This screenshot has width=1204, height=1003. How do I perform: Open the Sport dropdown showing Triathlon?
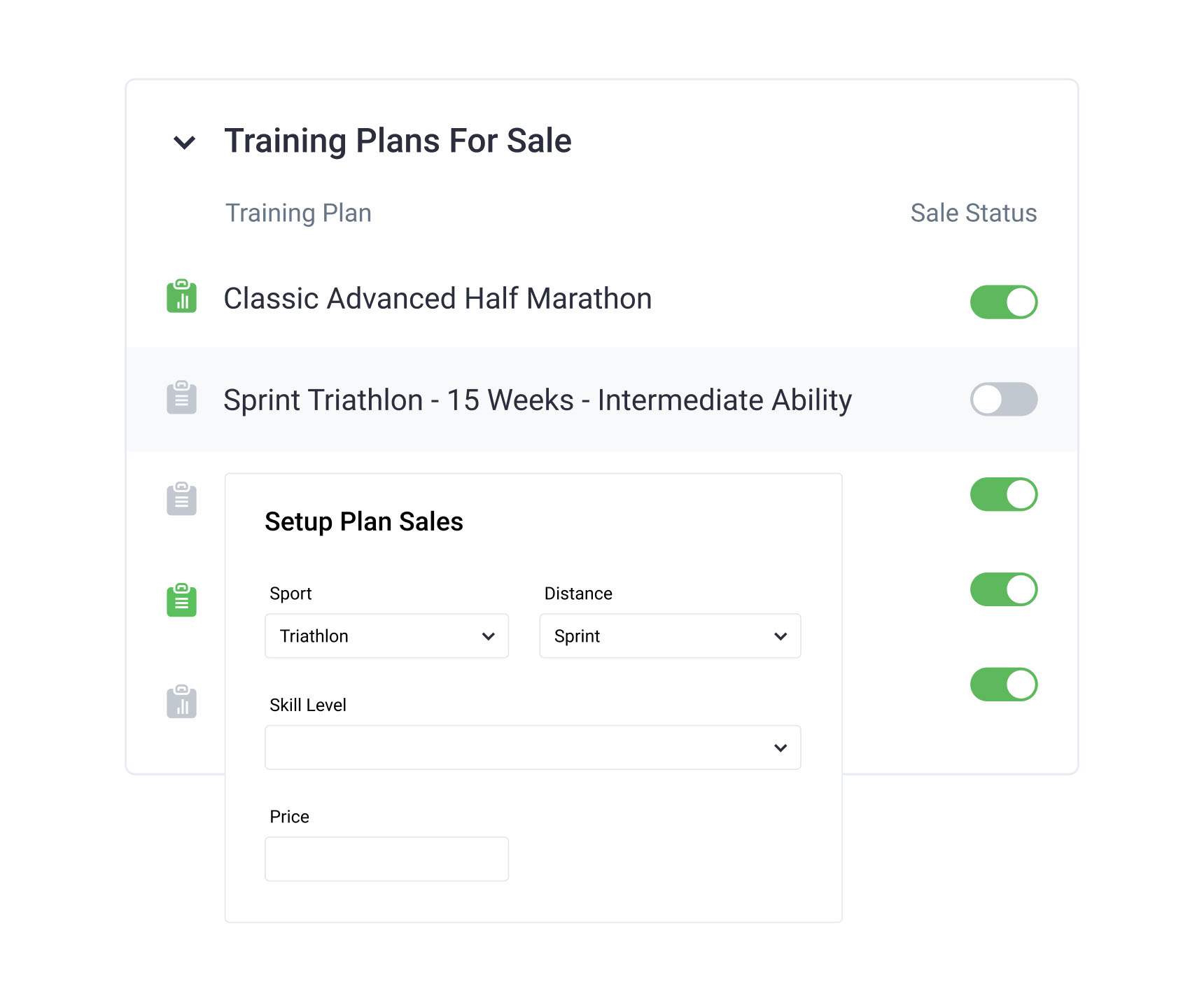[x=386, y=636]
